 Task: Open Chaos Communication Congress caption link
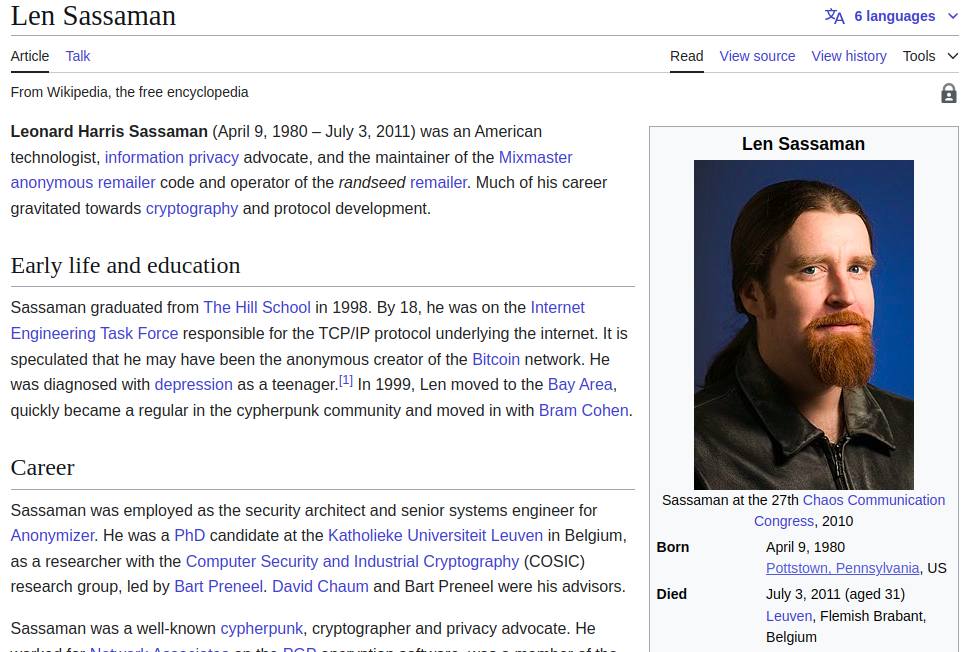[874, 500]
